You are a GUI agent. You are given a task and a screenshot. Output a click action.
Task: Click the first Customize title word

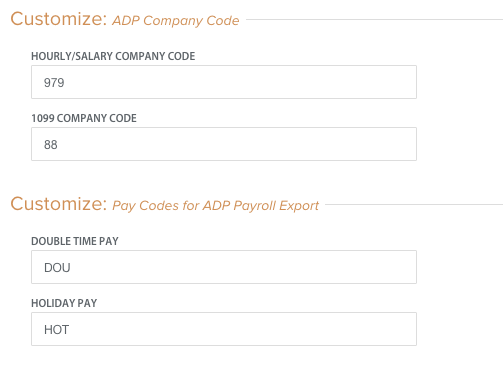click(x=59, y=19)
